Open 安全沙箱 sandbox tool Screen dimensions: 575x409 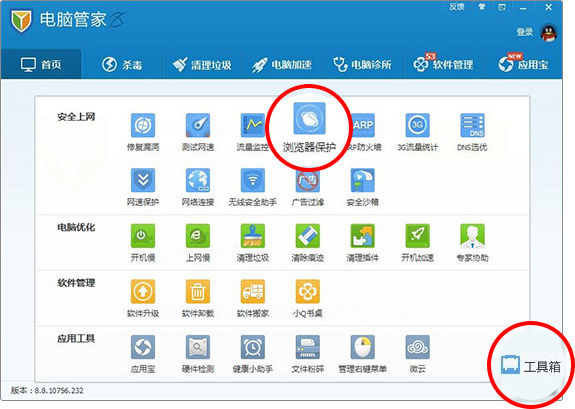tap(362, 187)
